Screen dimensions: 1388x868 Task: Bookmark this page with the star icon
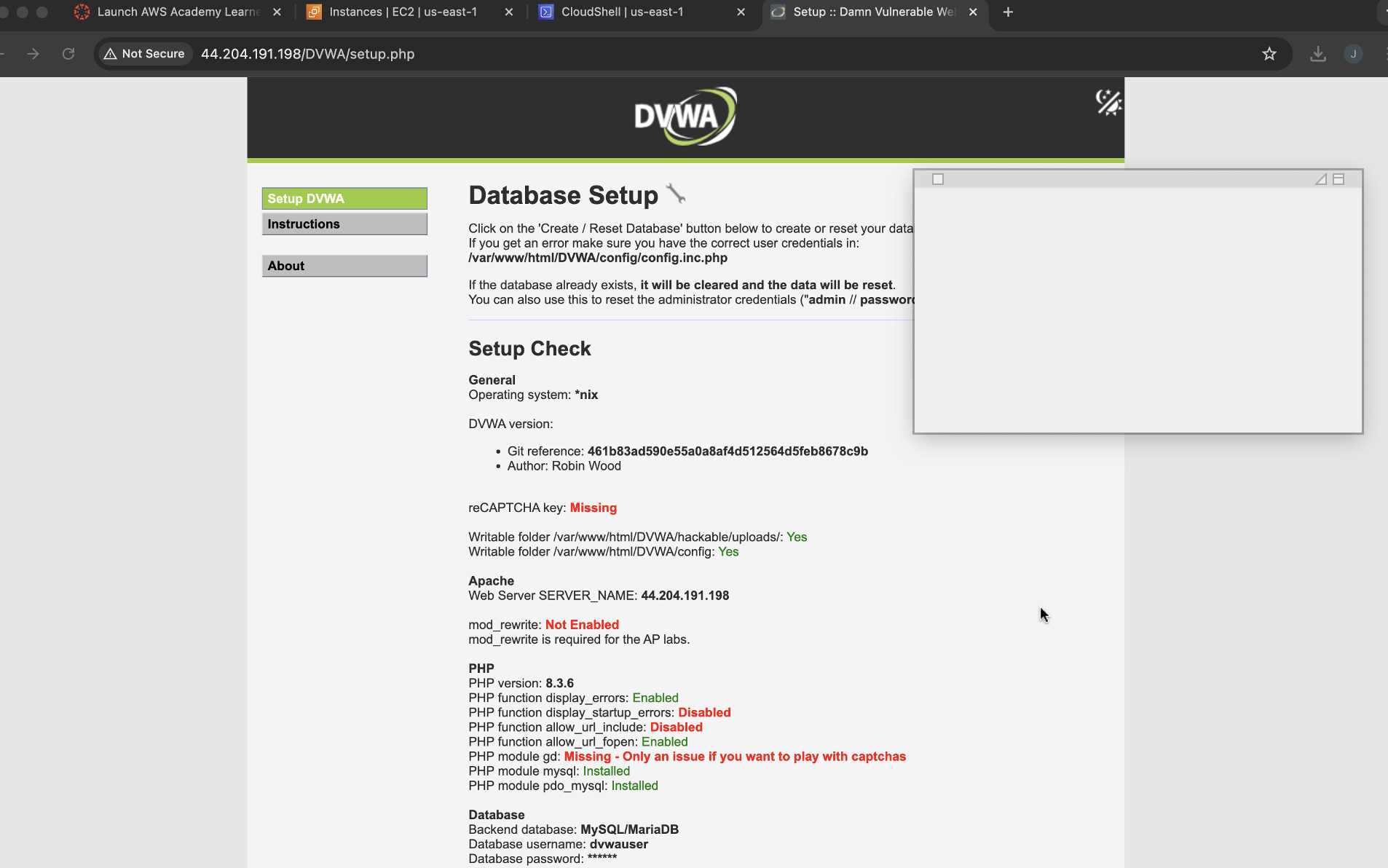pos(1269,54)
